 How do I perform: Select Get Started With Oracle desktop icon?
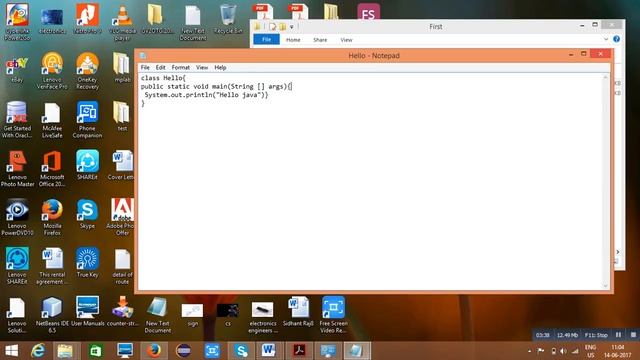click(17, 120)
